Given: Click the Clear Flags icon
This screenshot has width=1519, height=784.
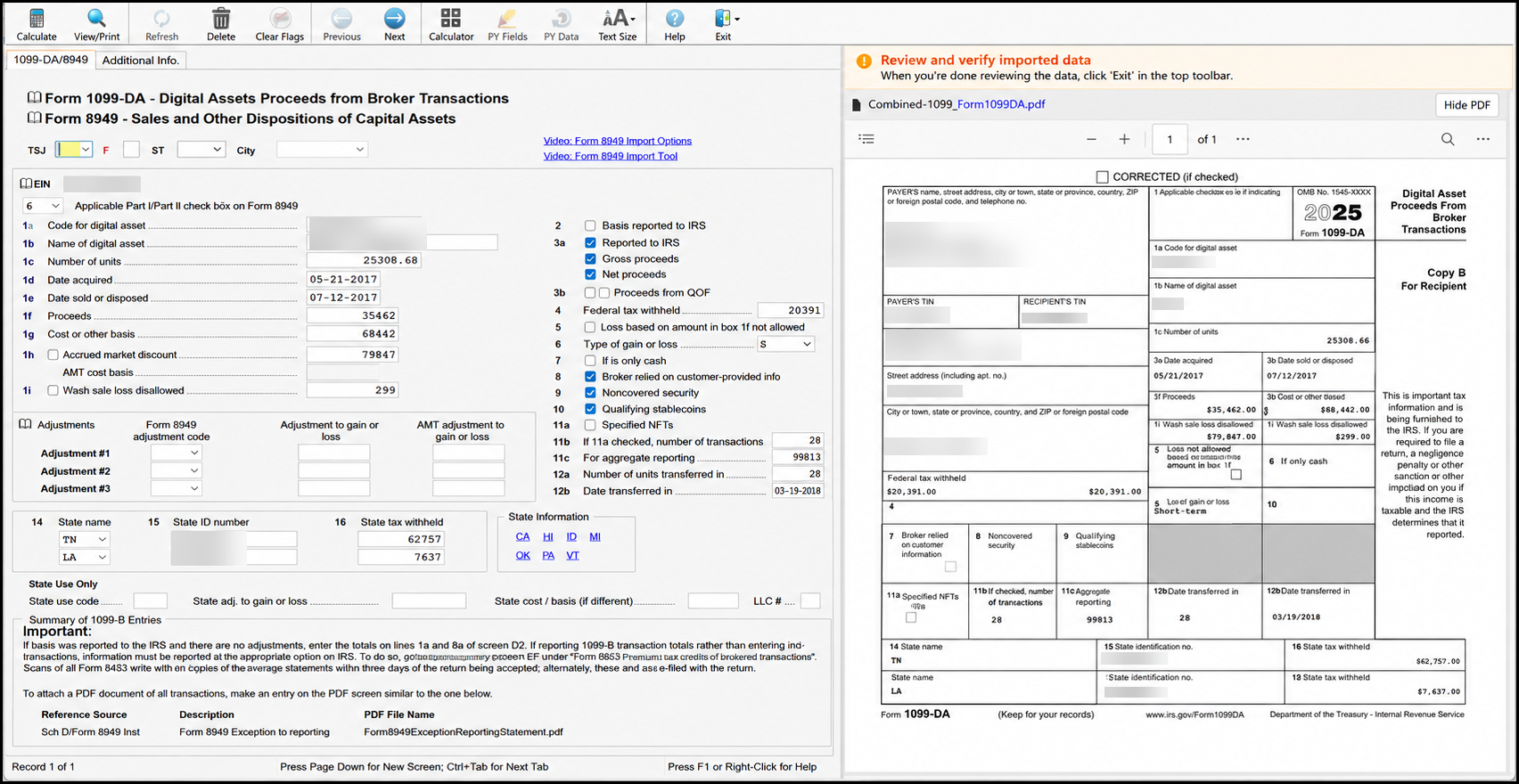Looking at the screenshot, I should coord(280,24).
